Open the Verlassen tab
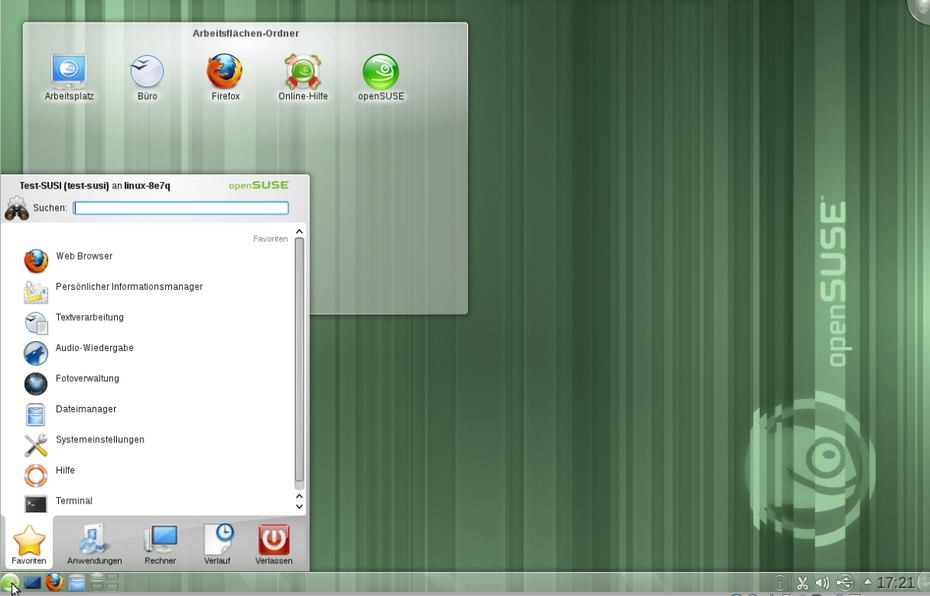The width and height of the screenshot is (930, 596). pos(273,544)
